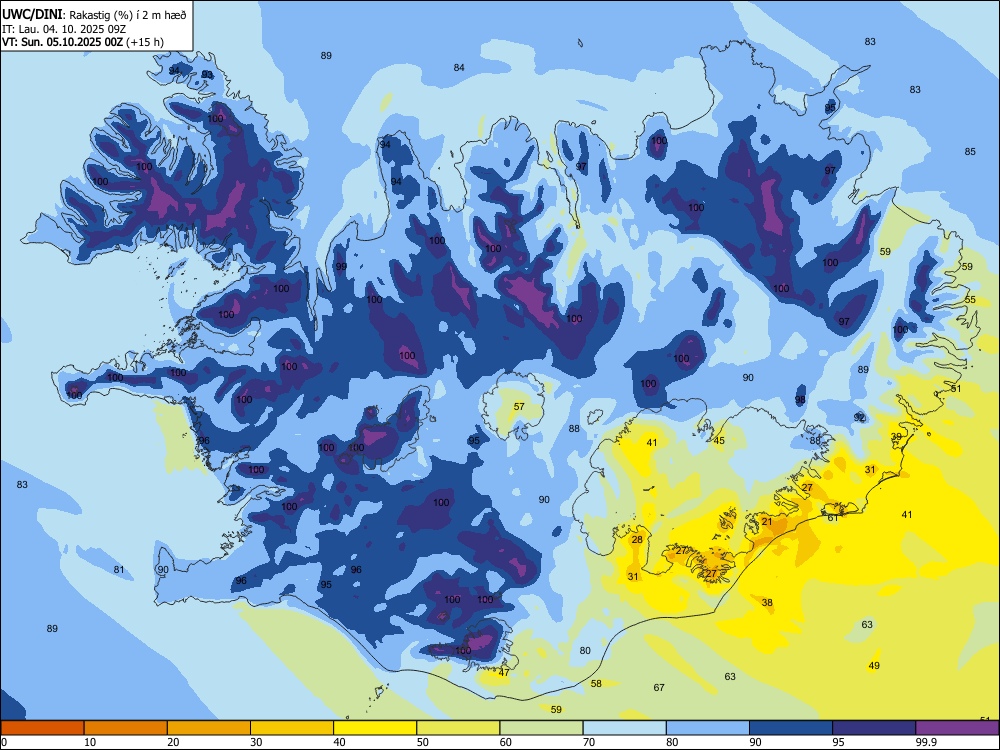
Task: Select the orange 10–20 legend color block
Action: (x=126, y=728)
